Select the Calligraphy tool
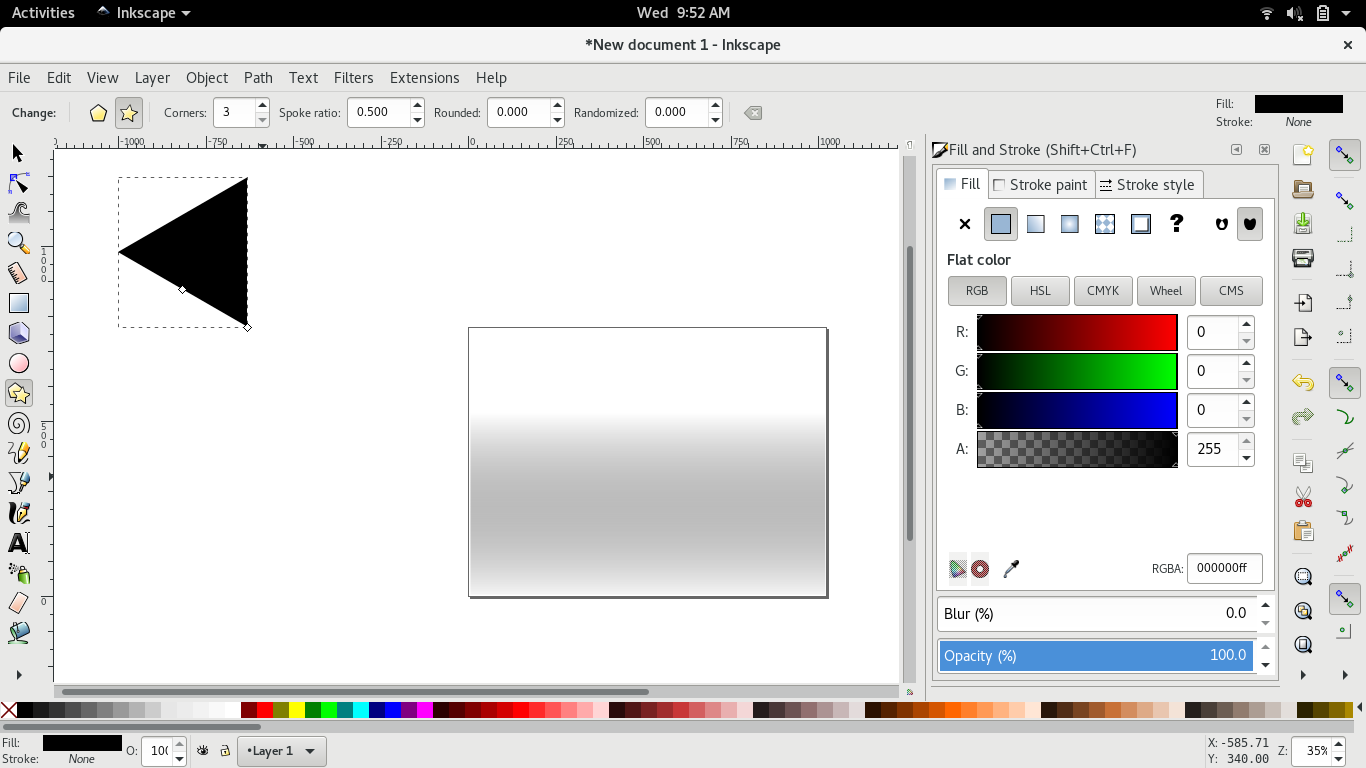 point(18,513)
